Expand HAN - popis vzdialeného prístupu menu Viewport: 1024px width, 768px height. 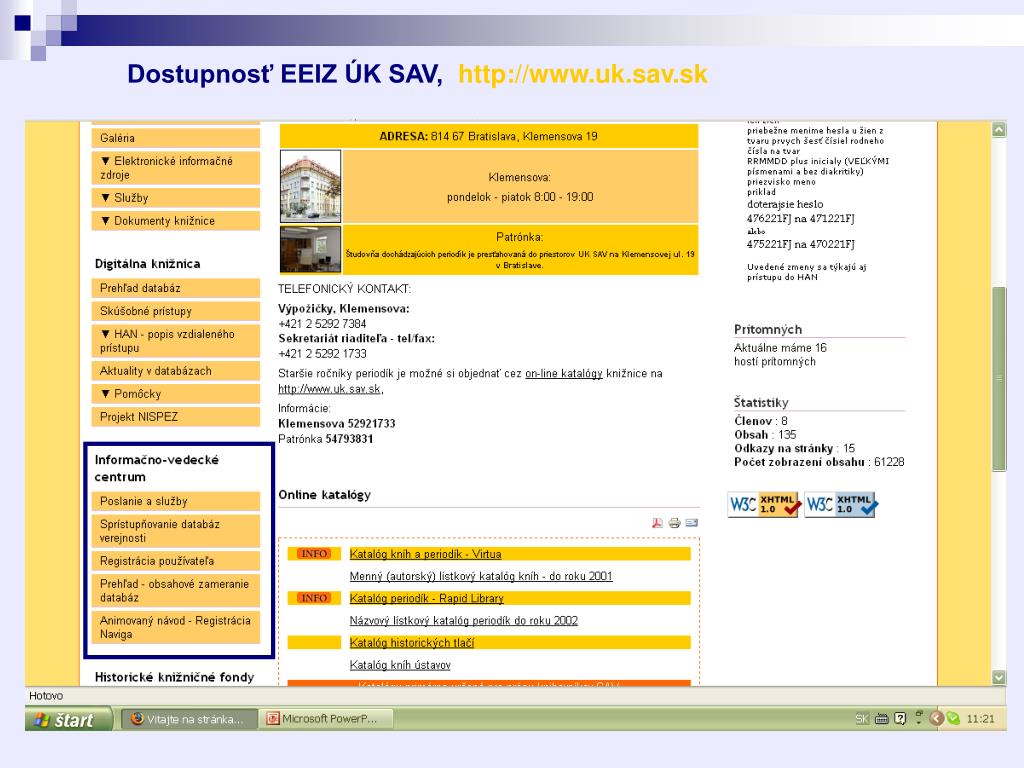[x=176, y=341]
